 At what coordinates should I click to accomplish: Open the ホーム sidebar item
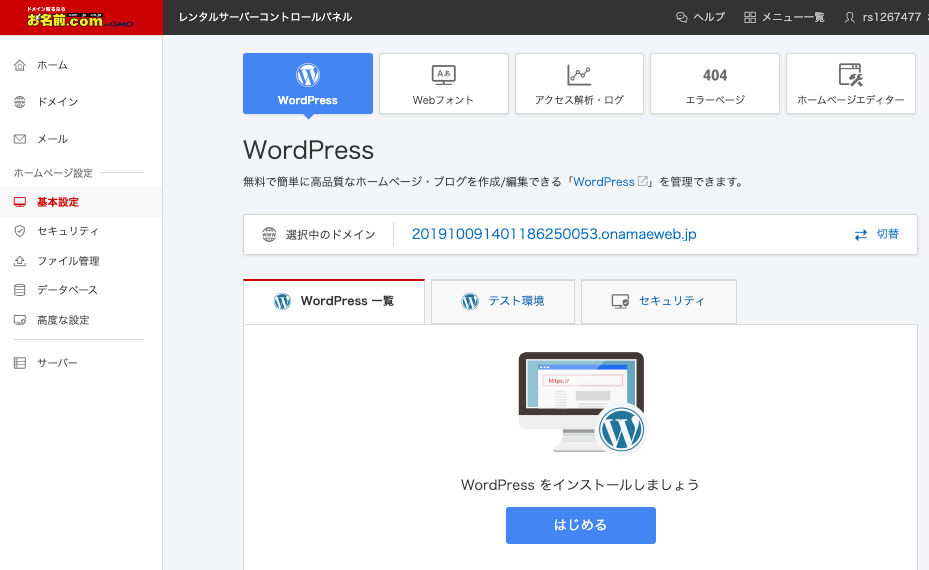click(x=52, y=65)
